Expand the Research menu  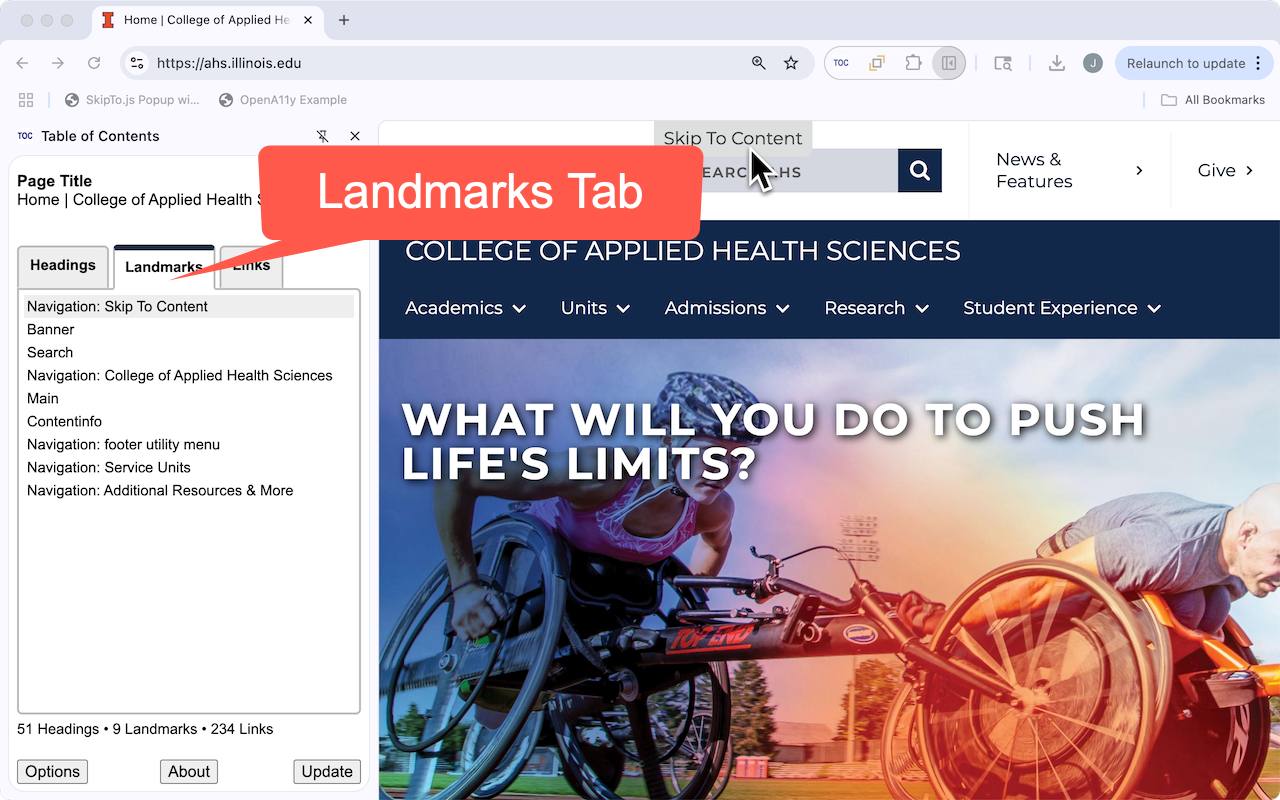876,308
